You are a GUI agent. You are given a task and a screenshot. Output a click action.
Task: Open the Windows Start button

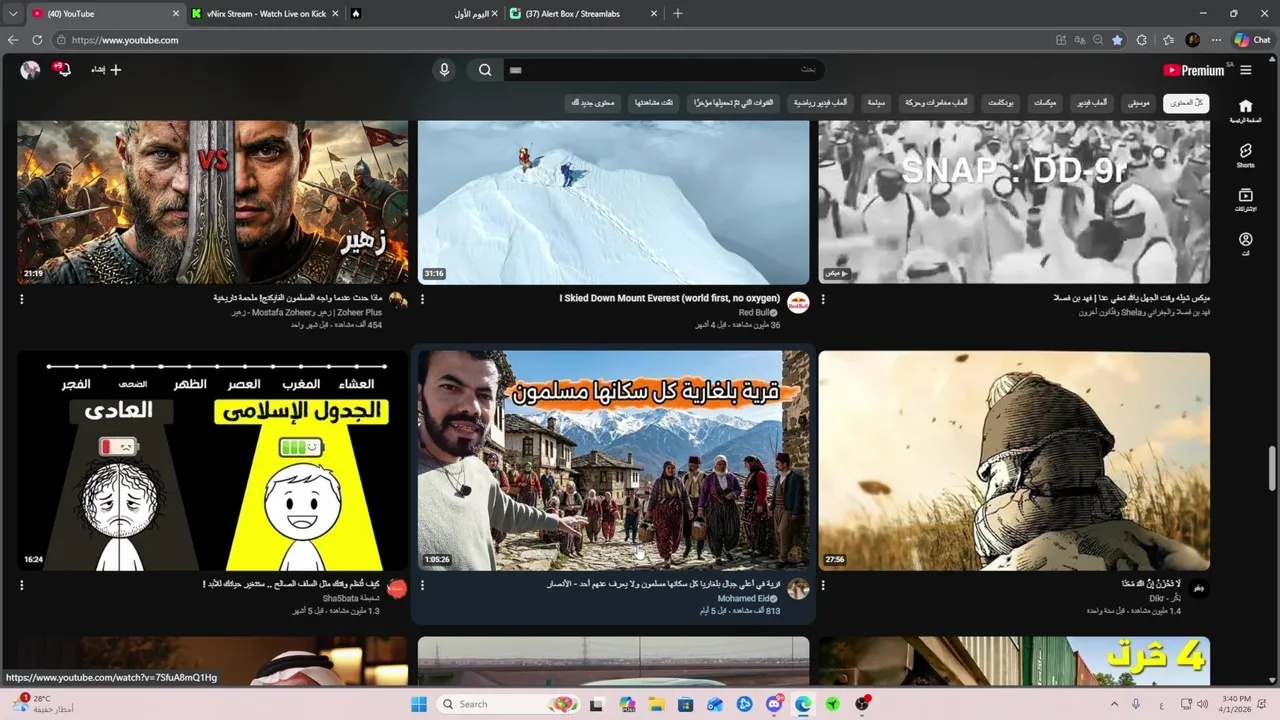(x=419, y=704)
